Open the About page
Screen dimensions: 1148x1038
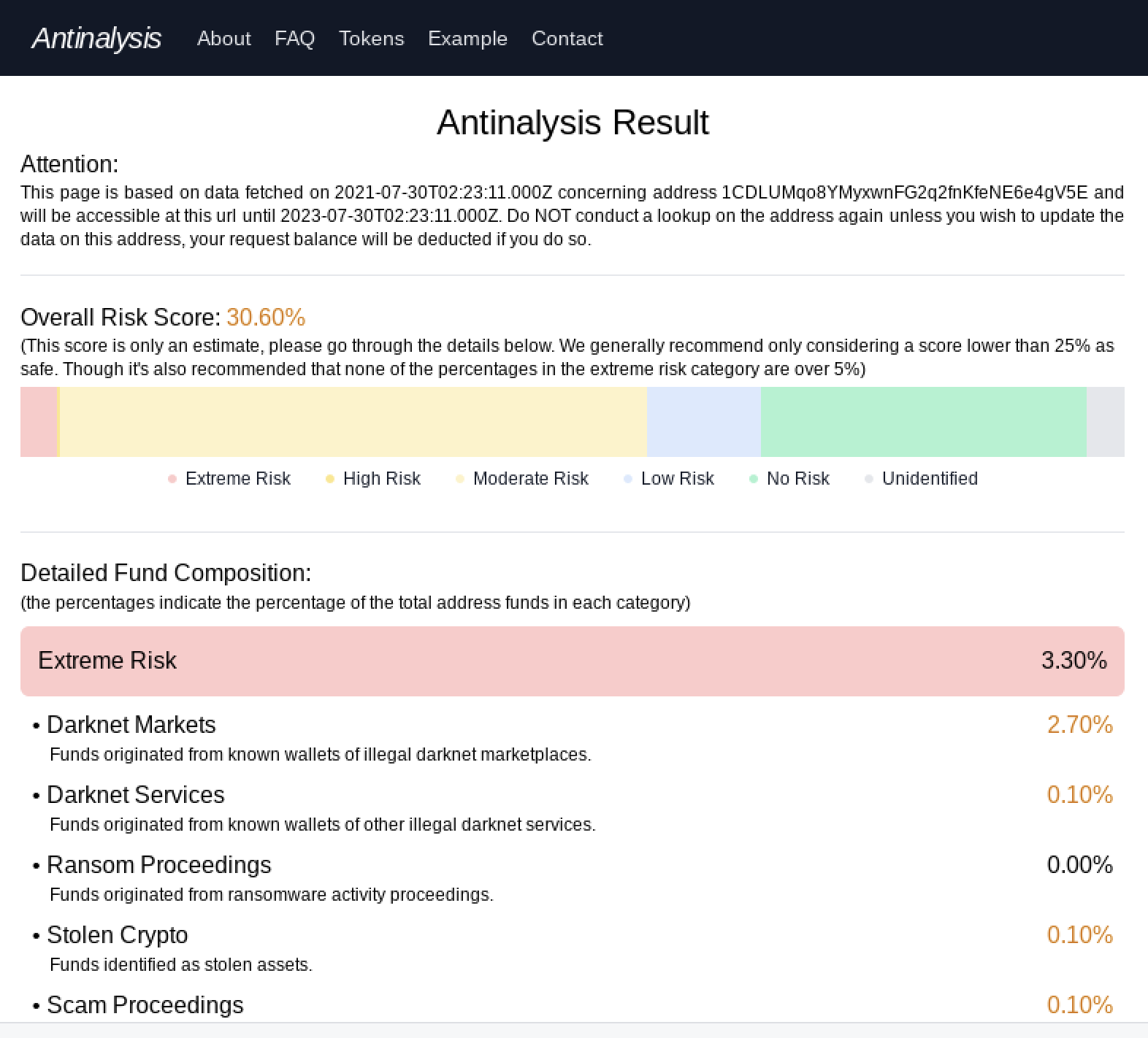tap(223, 39)
